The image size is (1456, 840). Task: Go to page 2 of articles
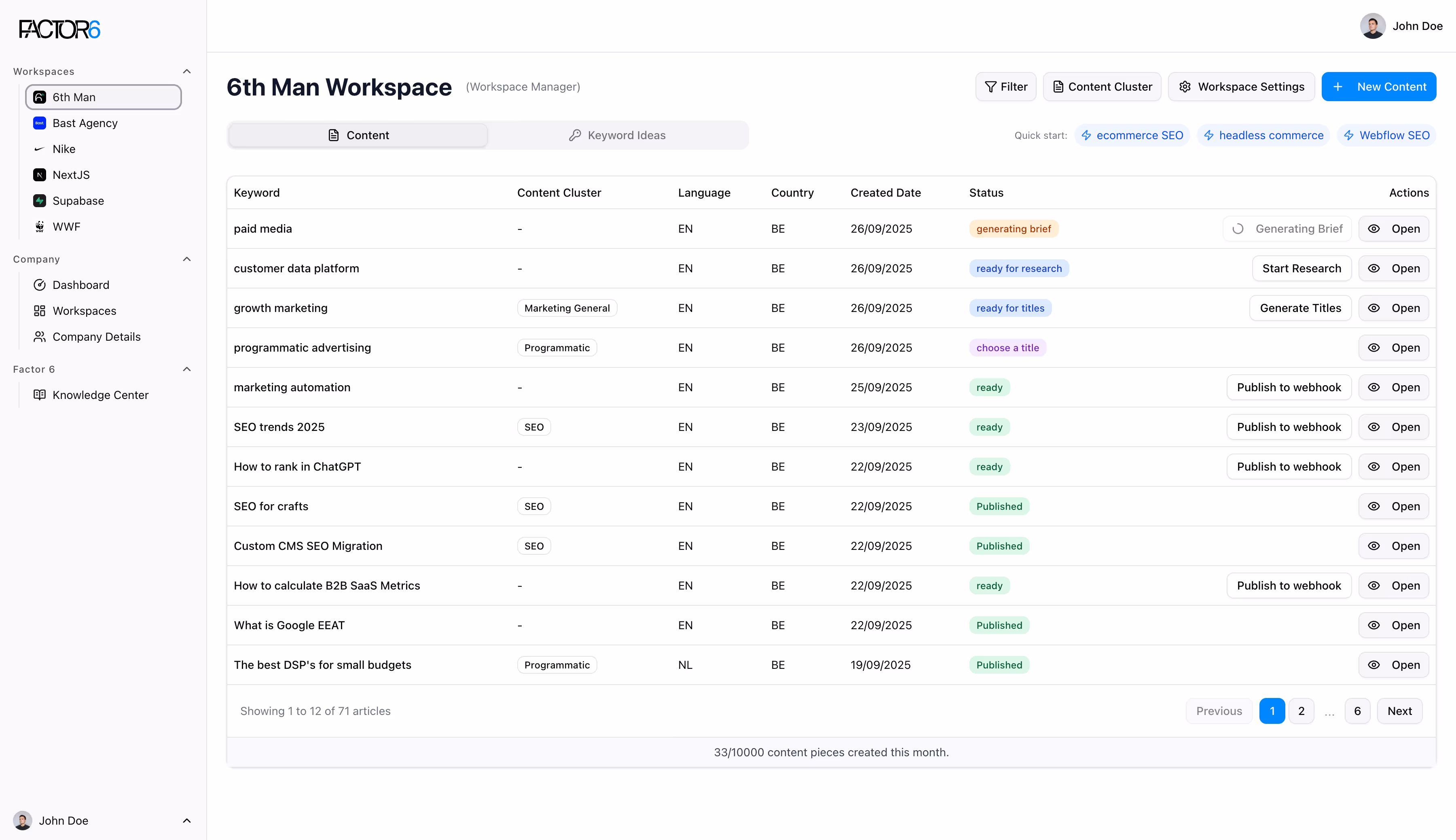point(1301,711)
